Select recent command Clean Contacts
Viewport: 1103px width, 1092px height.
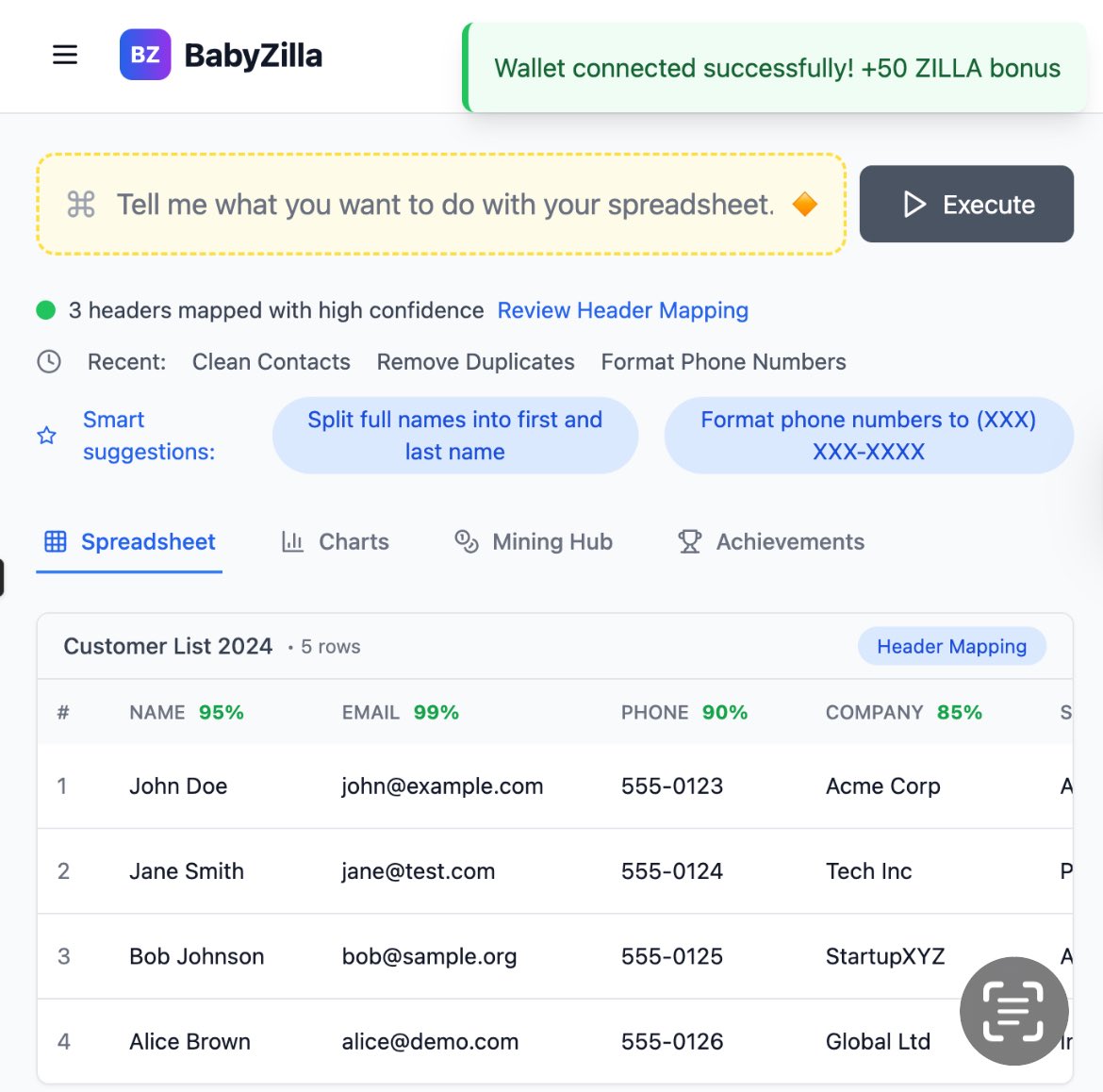click(271, 362)
